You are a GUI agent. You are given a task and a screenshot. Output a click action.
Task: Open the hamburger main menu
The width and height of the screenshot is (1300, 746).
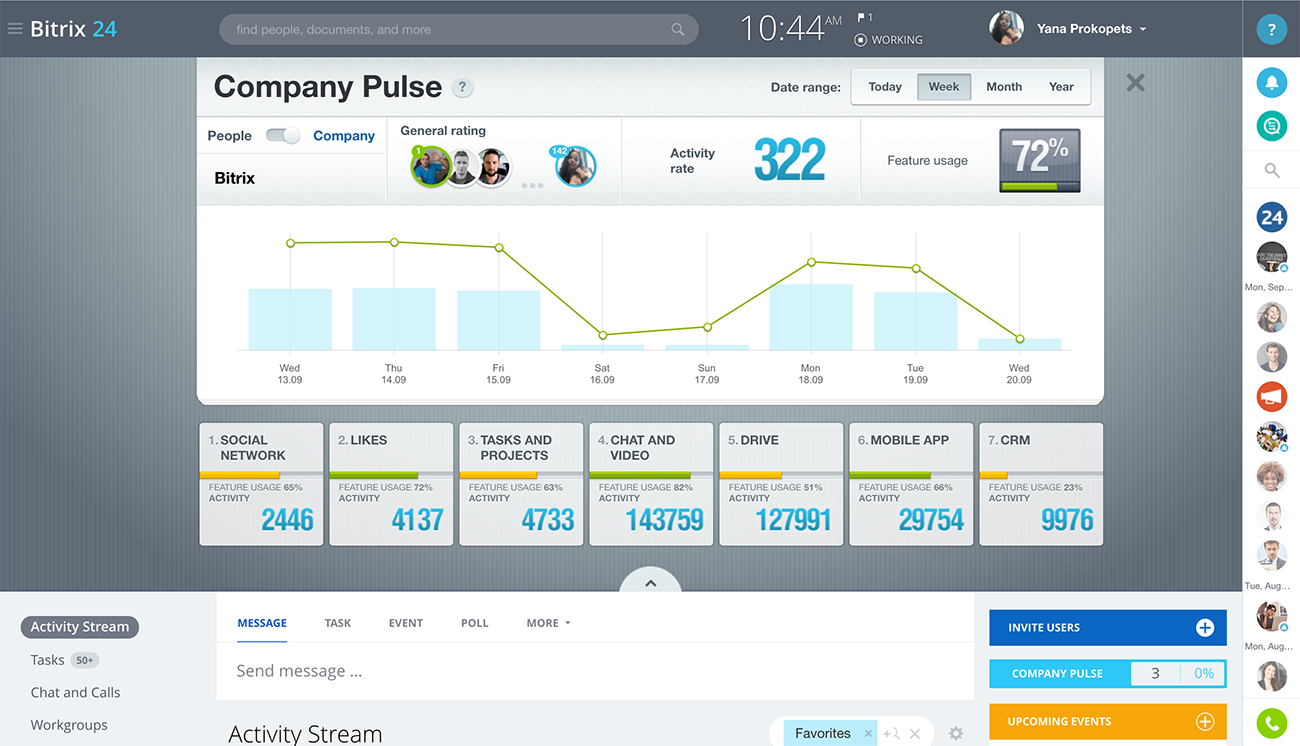(x=15, y=29)
